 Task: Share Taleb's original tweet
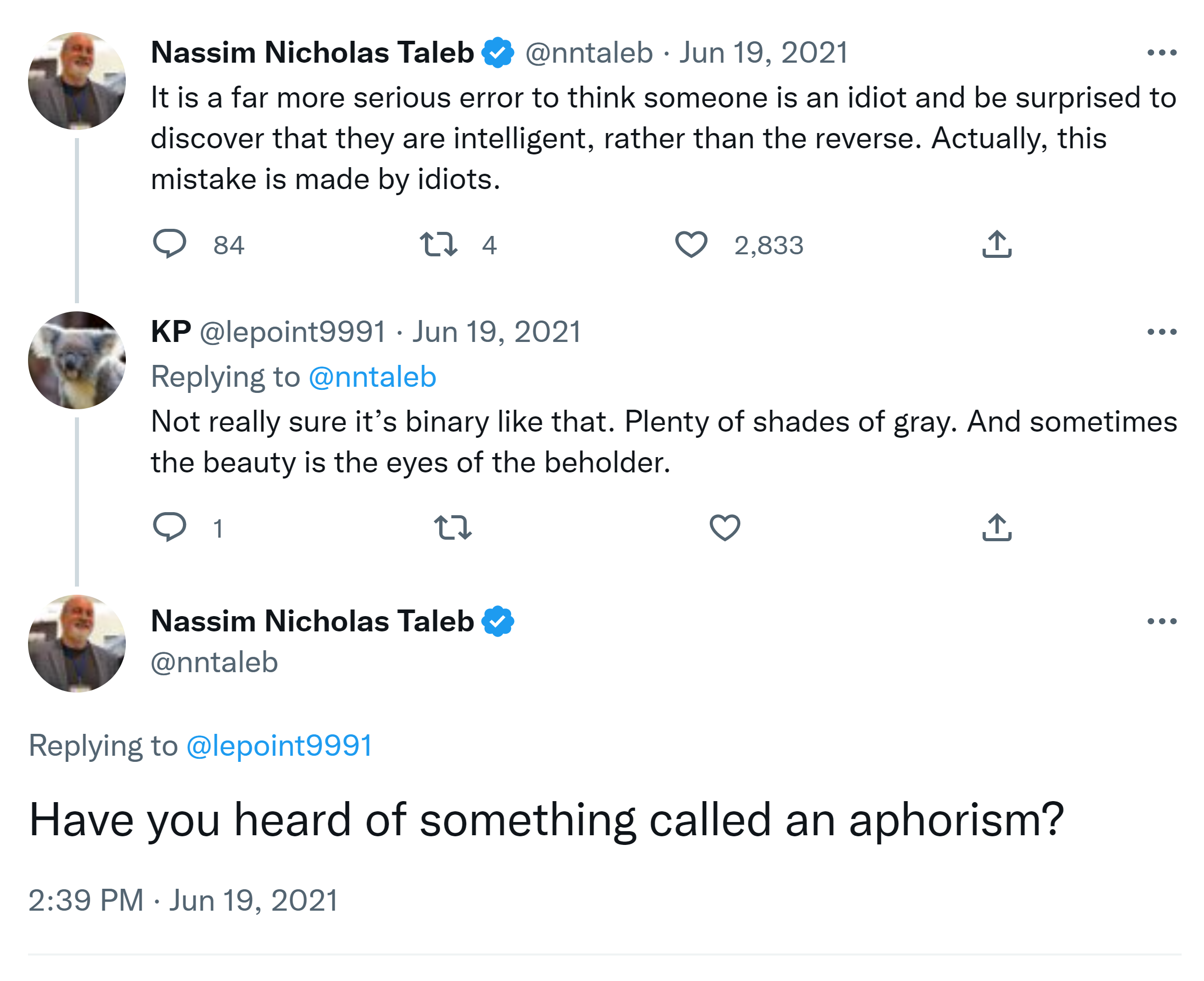(x=997, y=244)
